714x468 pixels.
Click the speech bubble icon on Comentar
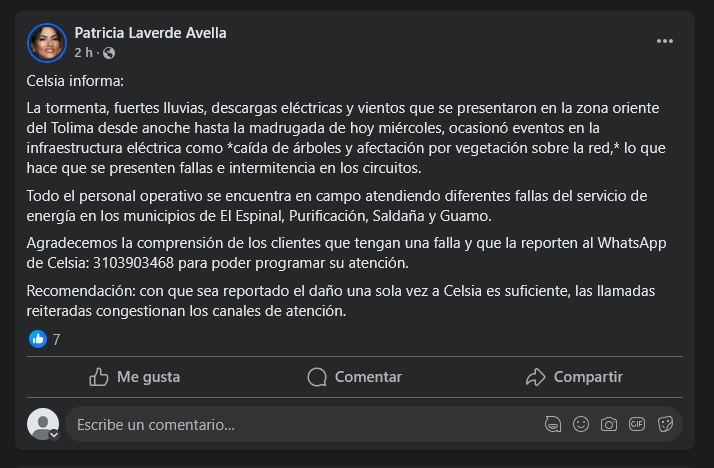[x=317, y=377]
